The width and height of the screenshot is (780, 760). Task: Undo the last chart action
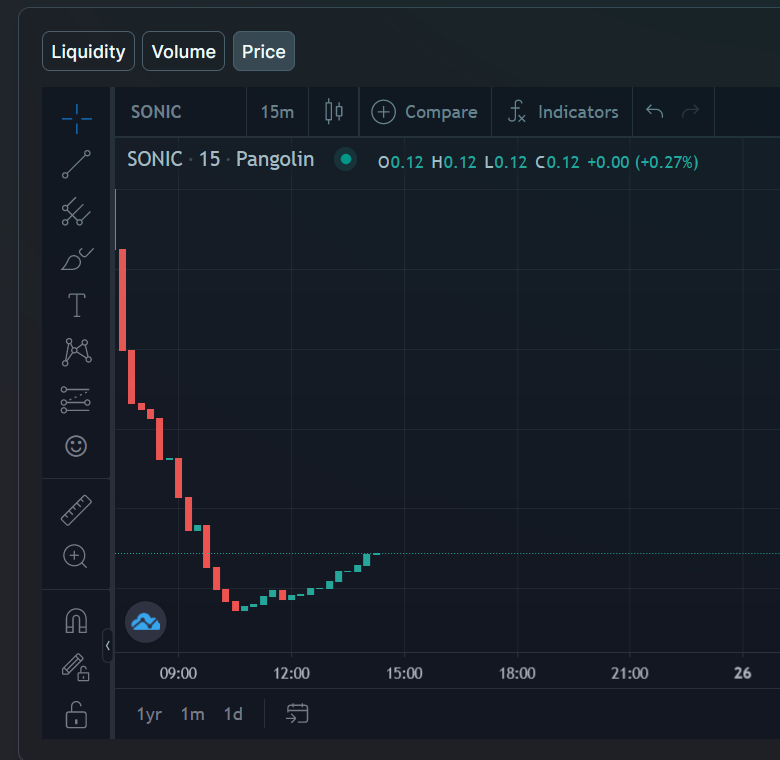pos(654,111)
